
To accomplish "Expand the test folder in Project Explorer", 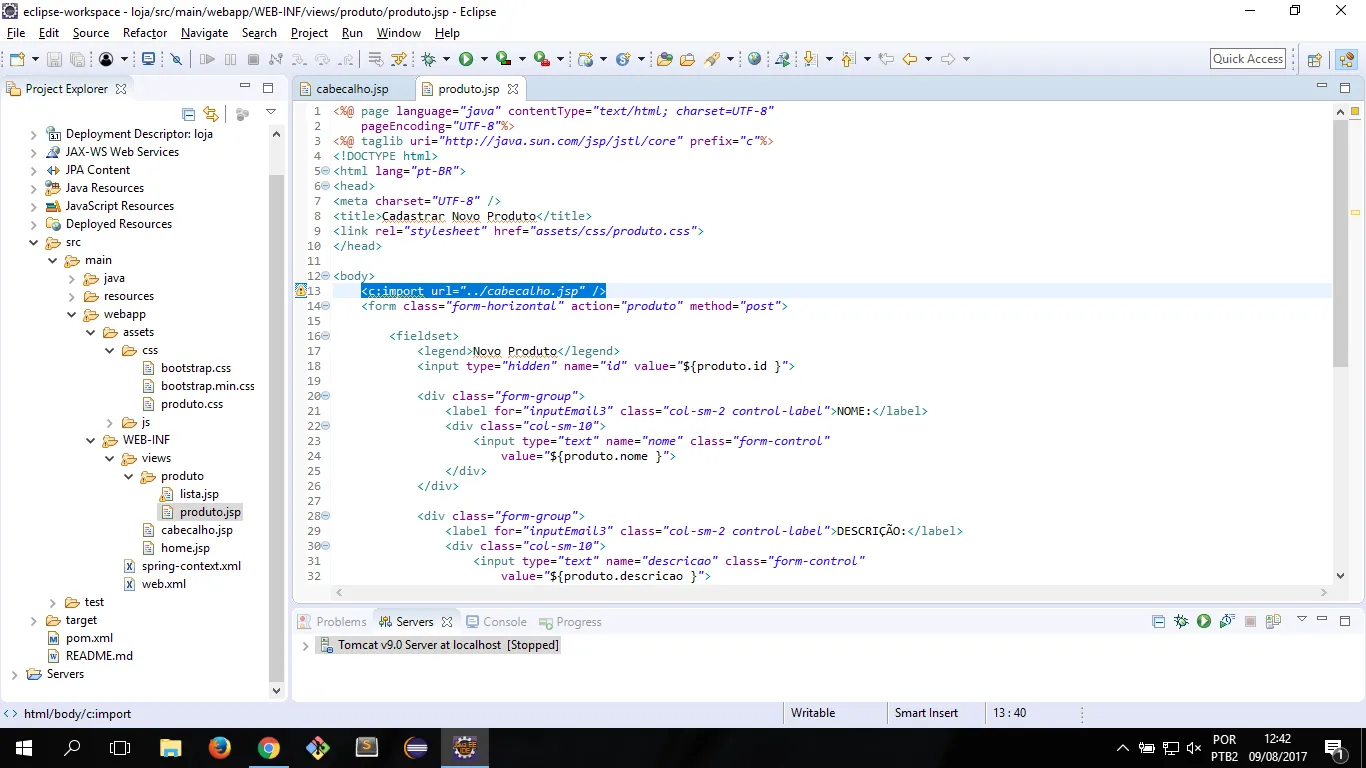I will (x=53, y=602).
